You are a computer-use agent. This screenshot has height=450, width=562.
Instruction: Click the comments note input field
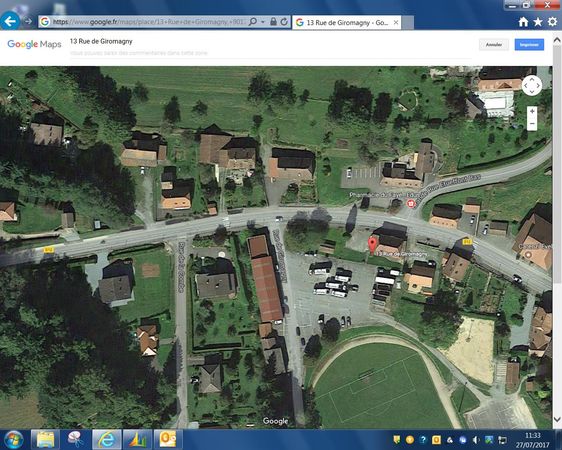pos(271,53)
